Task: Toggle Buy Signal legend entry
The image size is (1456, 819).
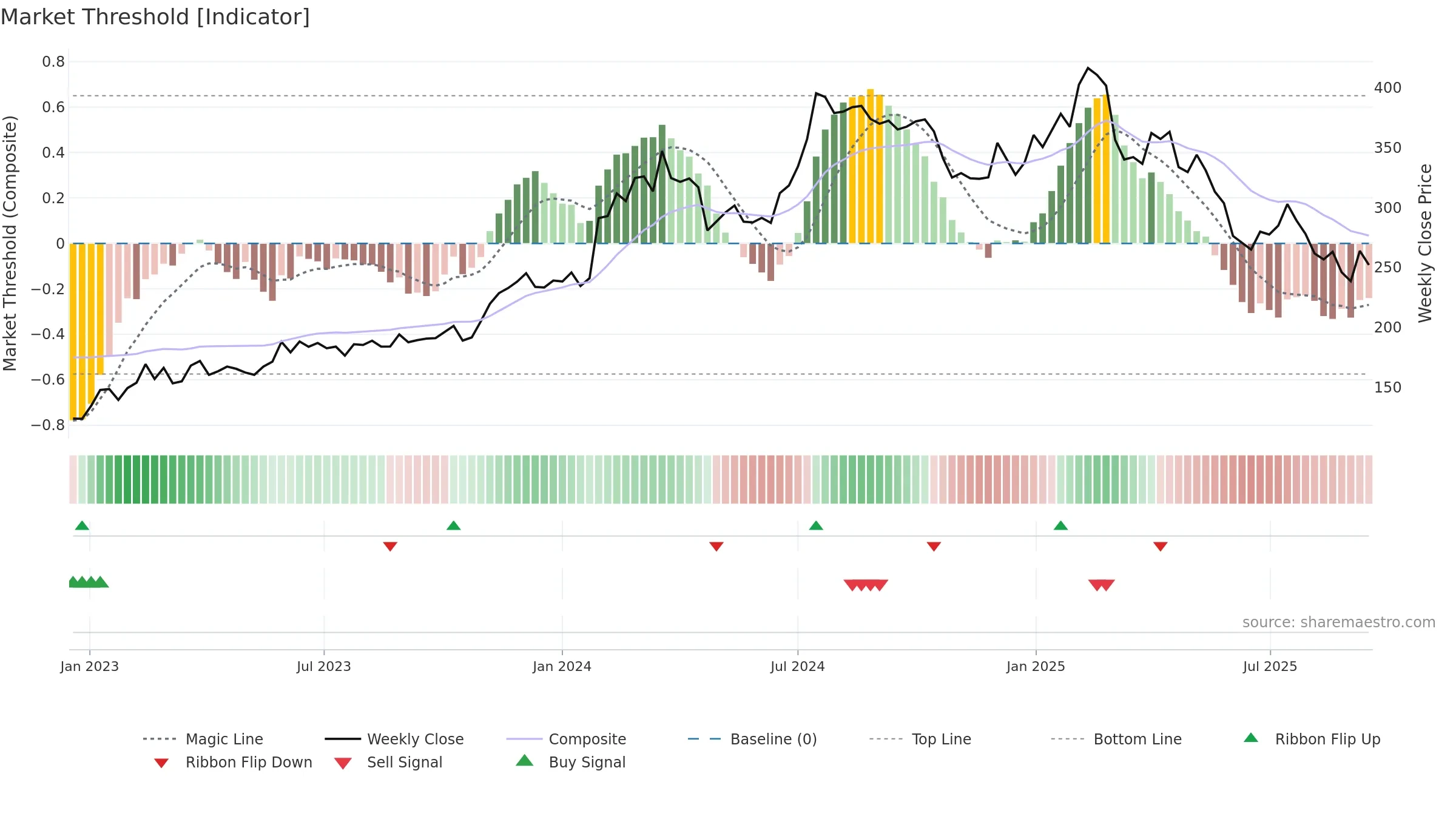Action: (x=570, y=762)
